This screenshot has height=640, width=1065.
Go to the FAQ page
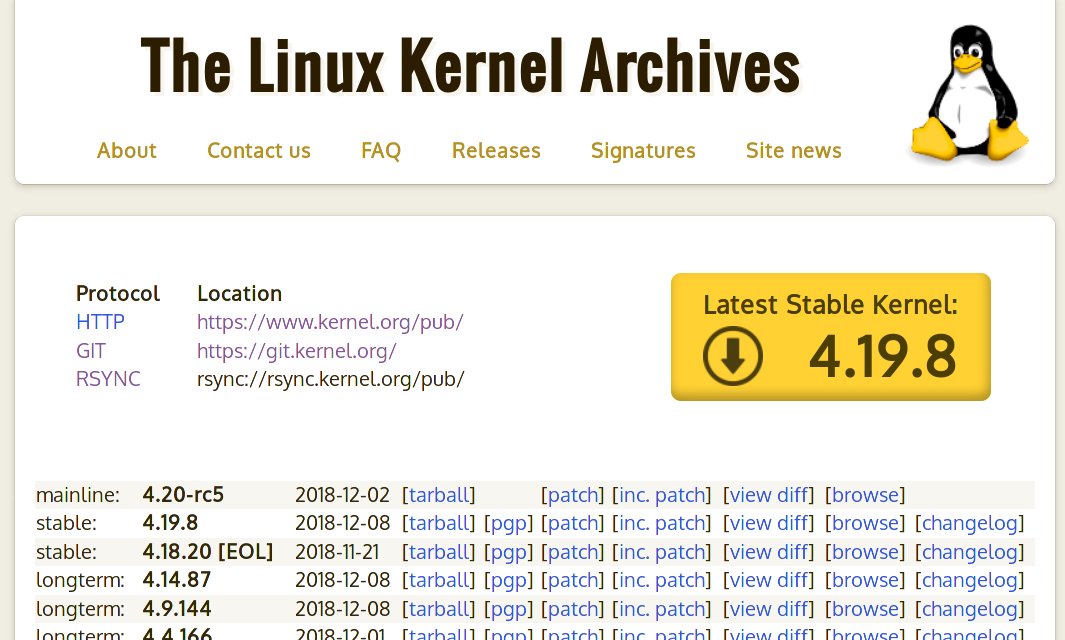coord(381,150)
